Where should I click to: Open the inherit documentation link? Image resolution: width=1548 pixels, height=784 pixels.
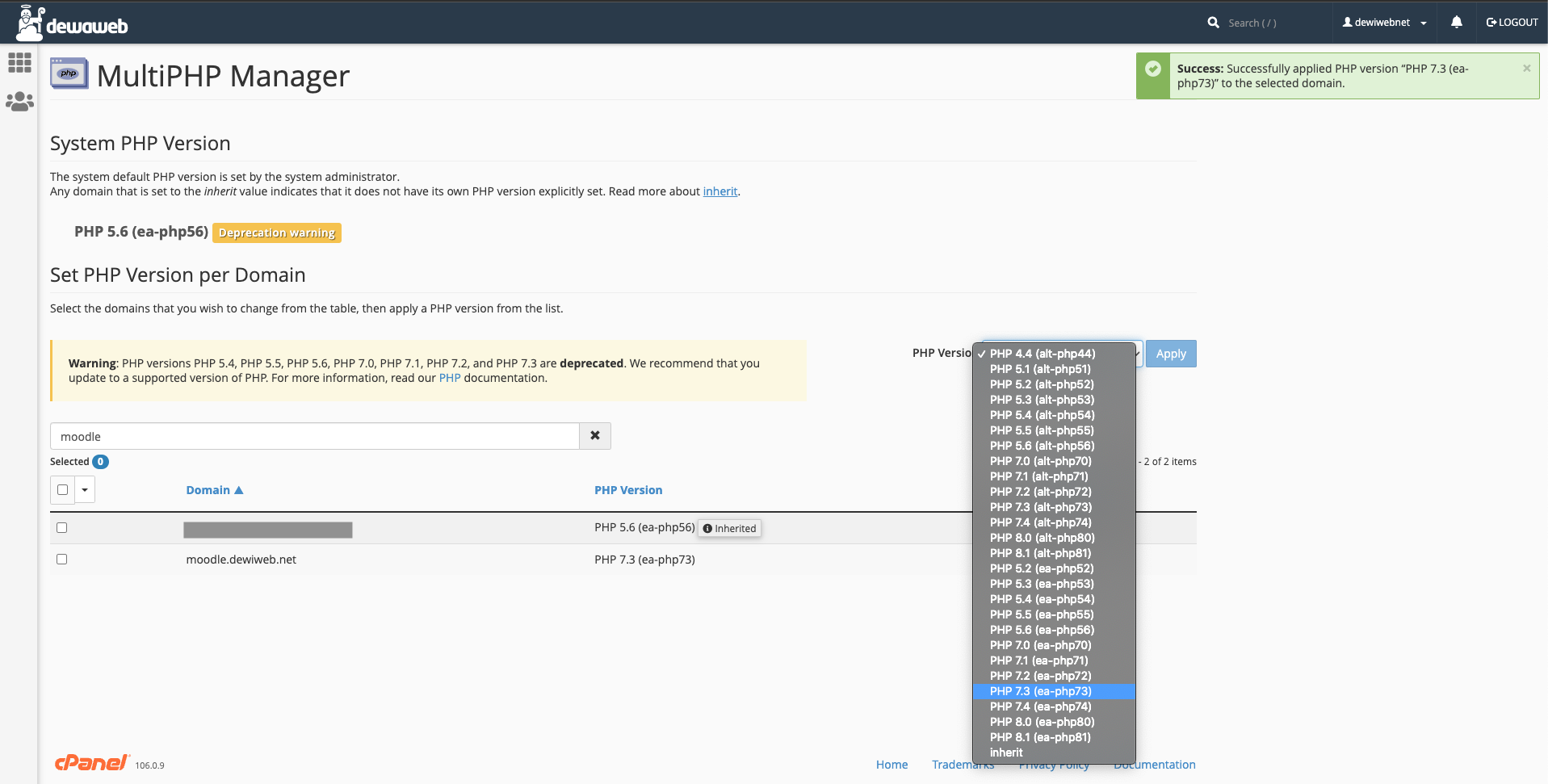(720, 191)
